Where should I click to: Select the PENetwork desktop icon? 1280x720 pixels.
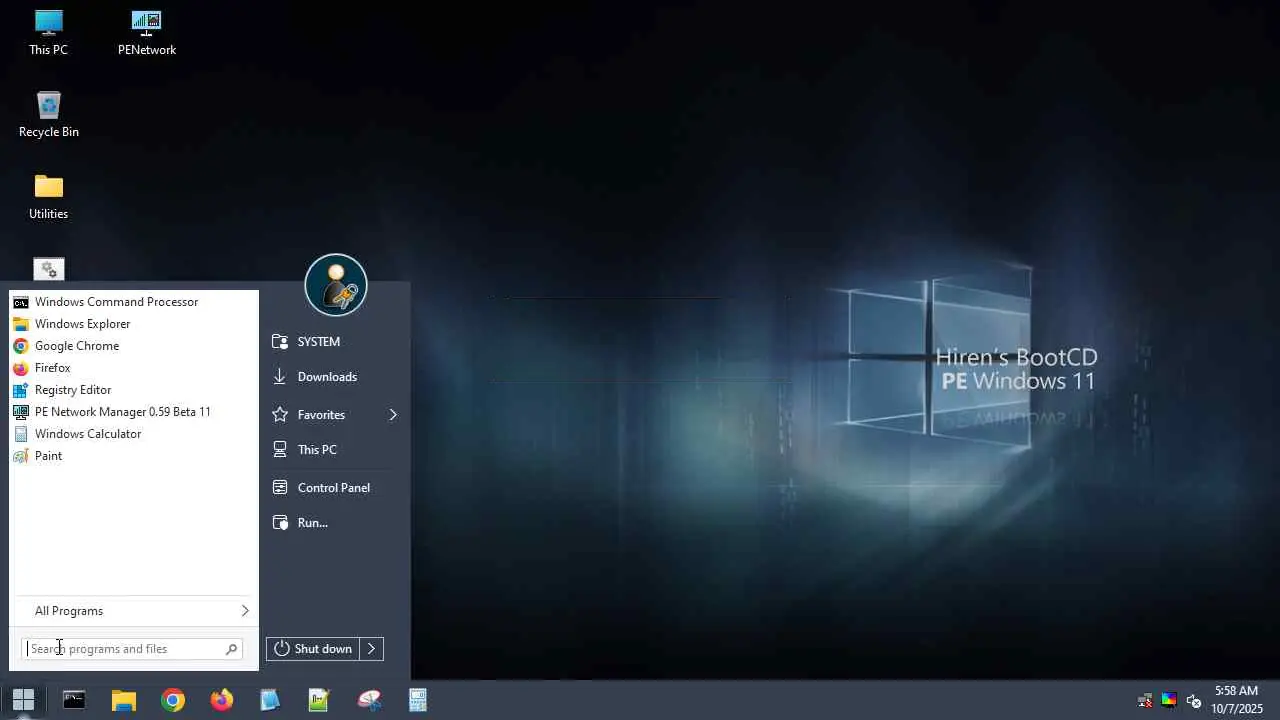(147, 33)
